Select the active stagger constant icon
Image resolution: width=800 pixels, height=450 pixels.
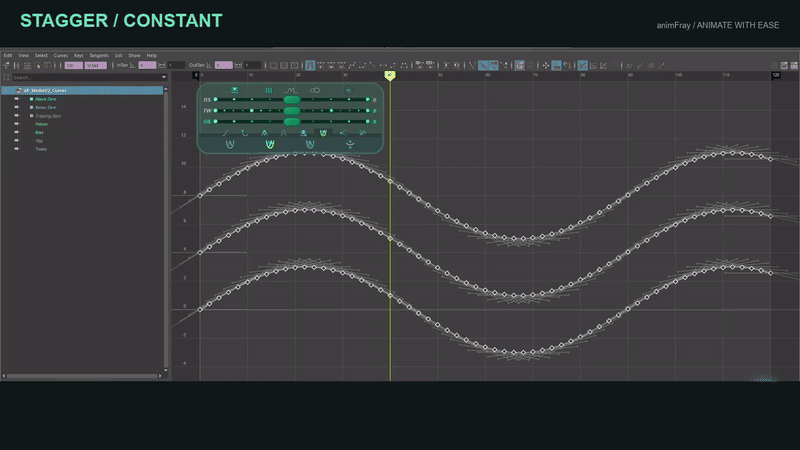click(270, 144)
